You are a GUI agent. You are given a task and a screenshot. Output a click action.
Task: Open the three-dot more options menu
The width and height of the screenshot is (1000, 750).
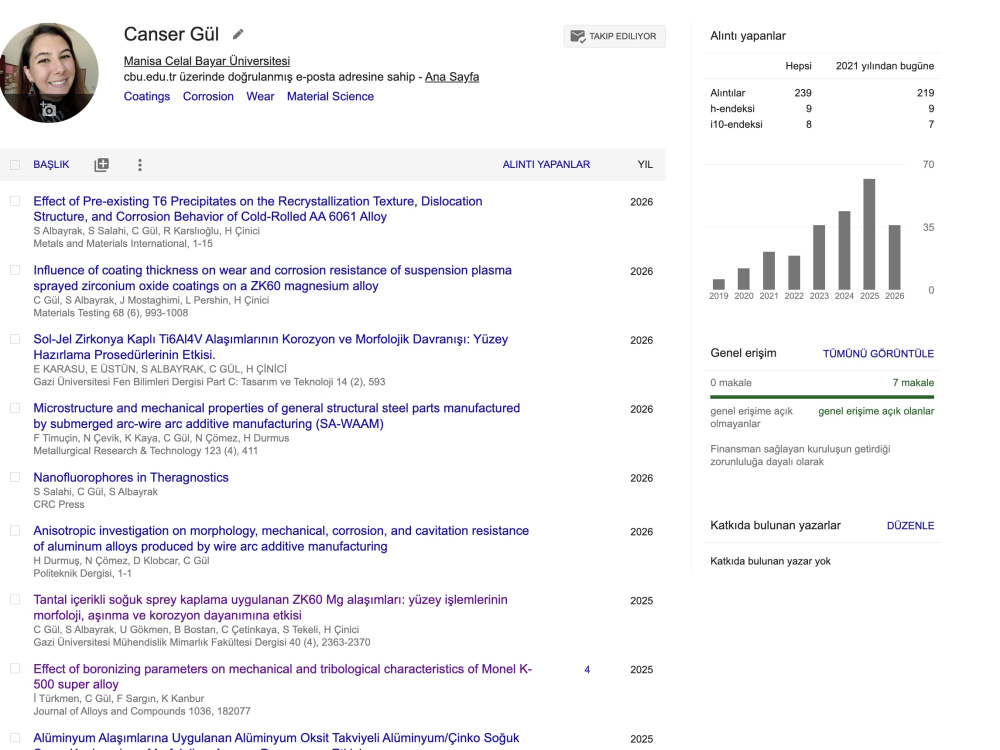(140, 165)
